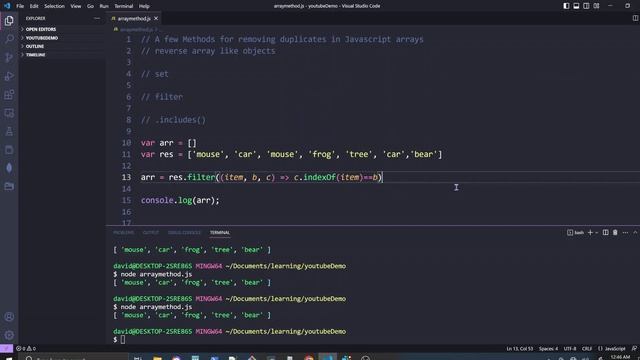The width and height of the screenshot is (640, 360).
Task: Click the terminal prompt input cursor
Action: [x=122, y=340]
